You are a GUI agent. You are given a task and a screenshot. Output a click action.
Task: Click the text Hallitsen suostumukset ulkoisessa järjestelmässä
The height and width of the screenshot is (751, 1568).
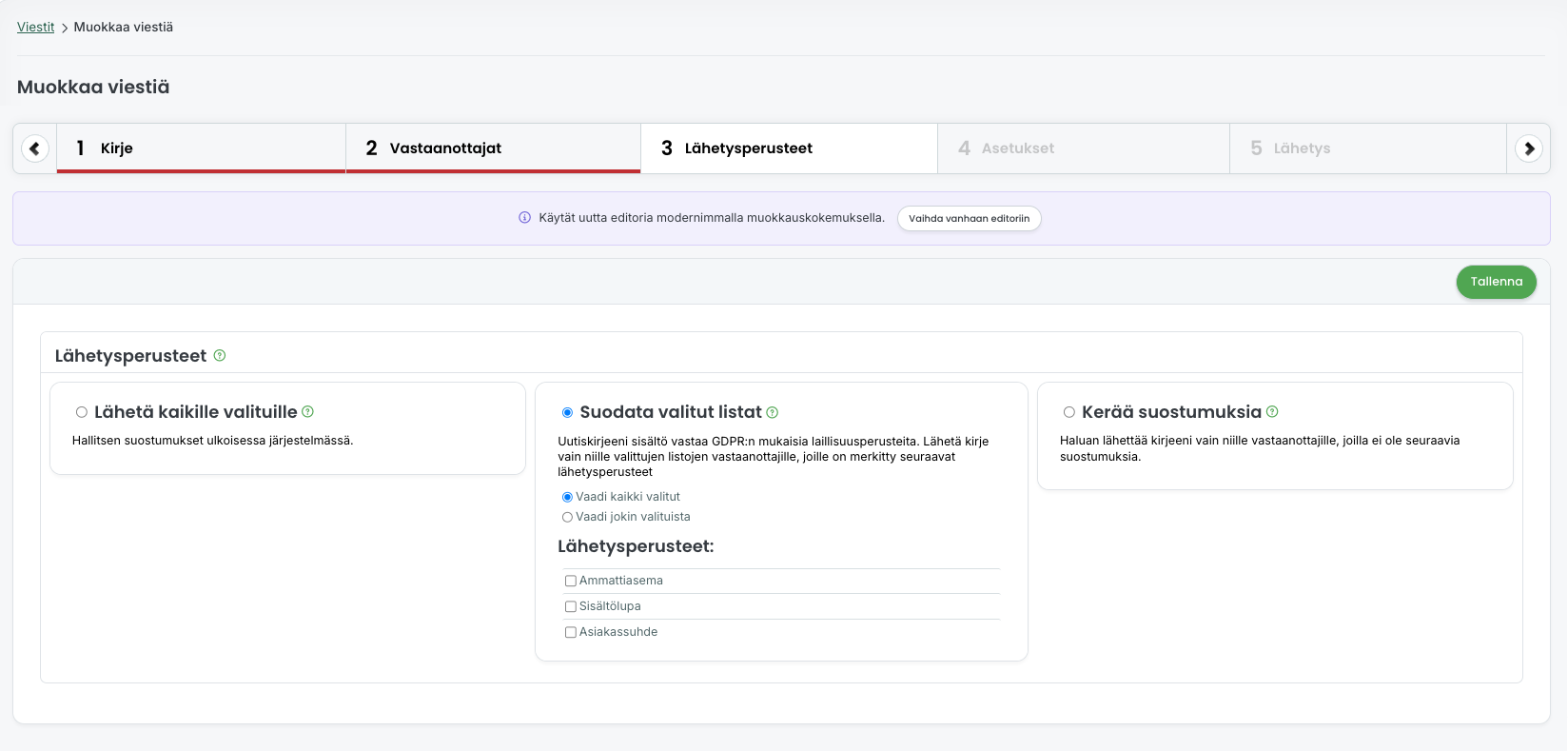(x=213, y=441)
